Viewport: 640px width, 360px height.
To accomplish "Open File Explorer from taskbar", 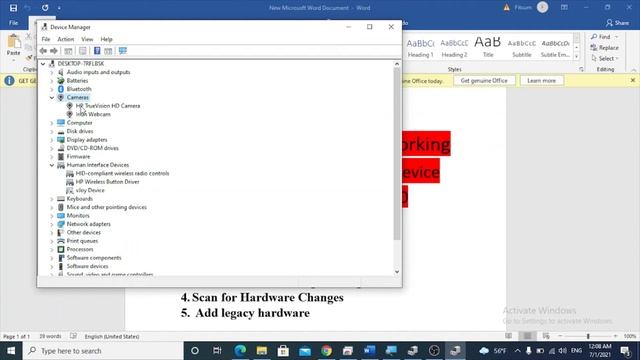I will click(262, 351).
